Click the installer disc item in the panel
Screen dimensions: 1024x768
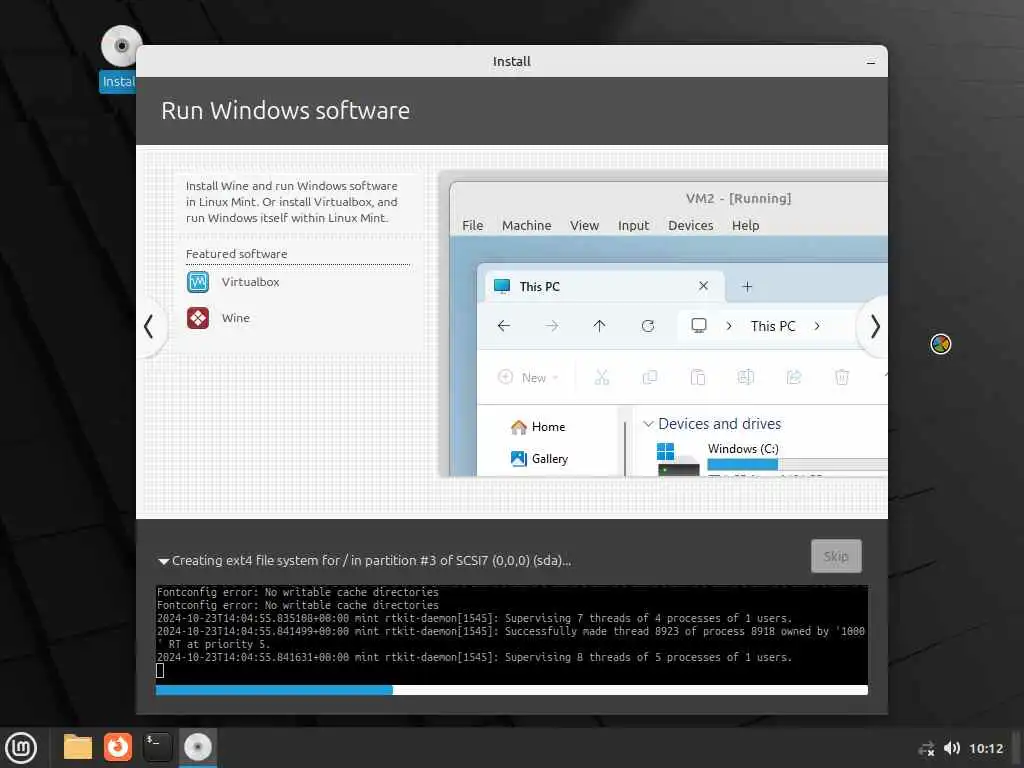pyautogui.click(x=198, y=747)
